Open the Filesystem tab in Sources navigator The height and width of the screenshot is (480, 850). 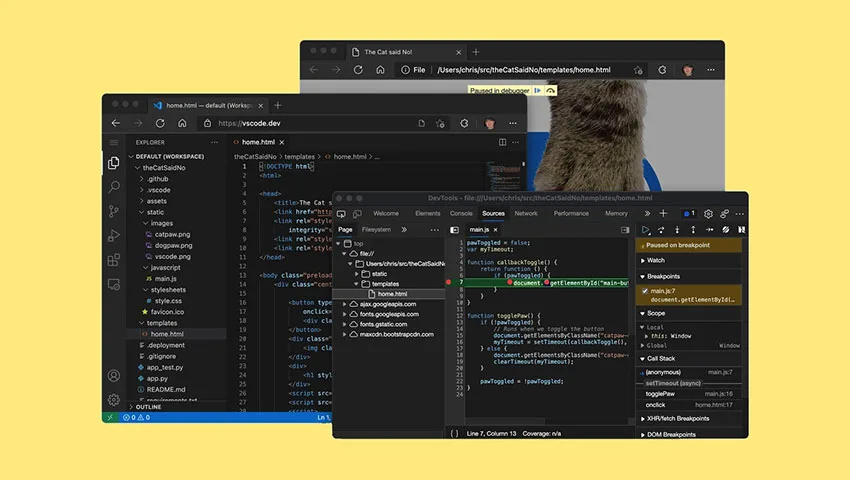click(376, 230)
